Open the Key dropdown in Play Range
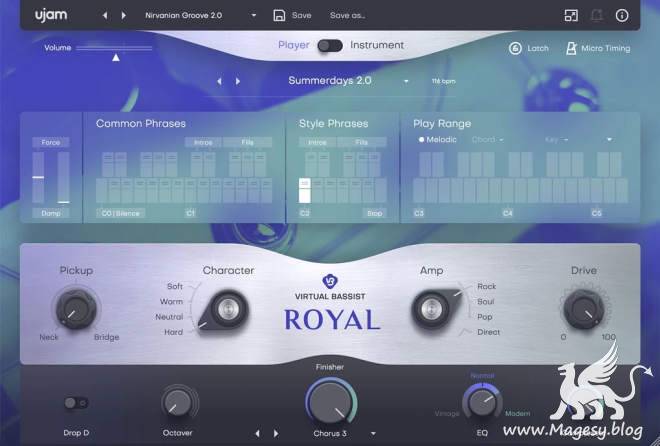The image size is (660, 446). 556,140
